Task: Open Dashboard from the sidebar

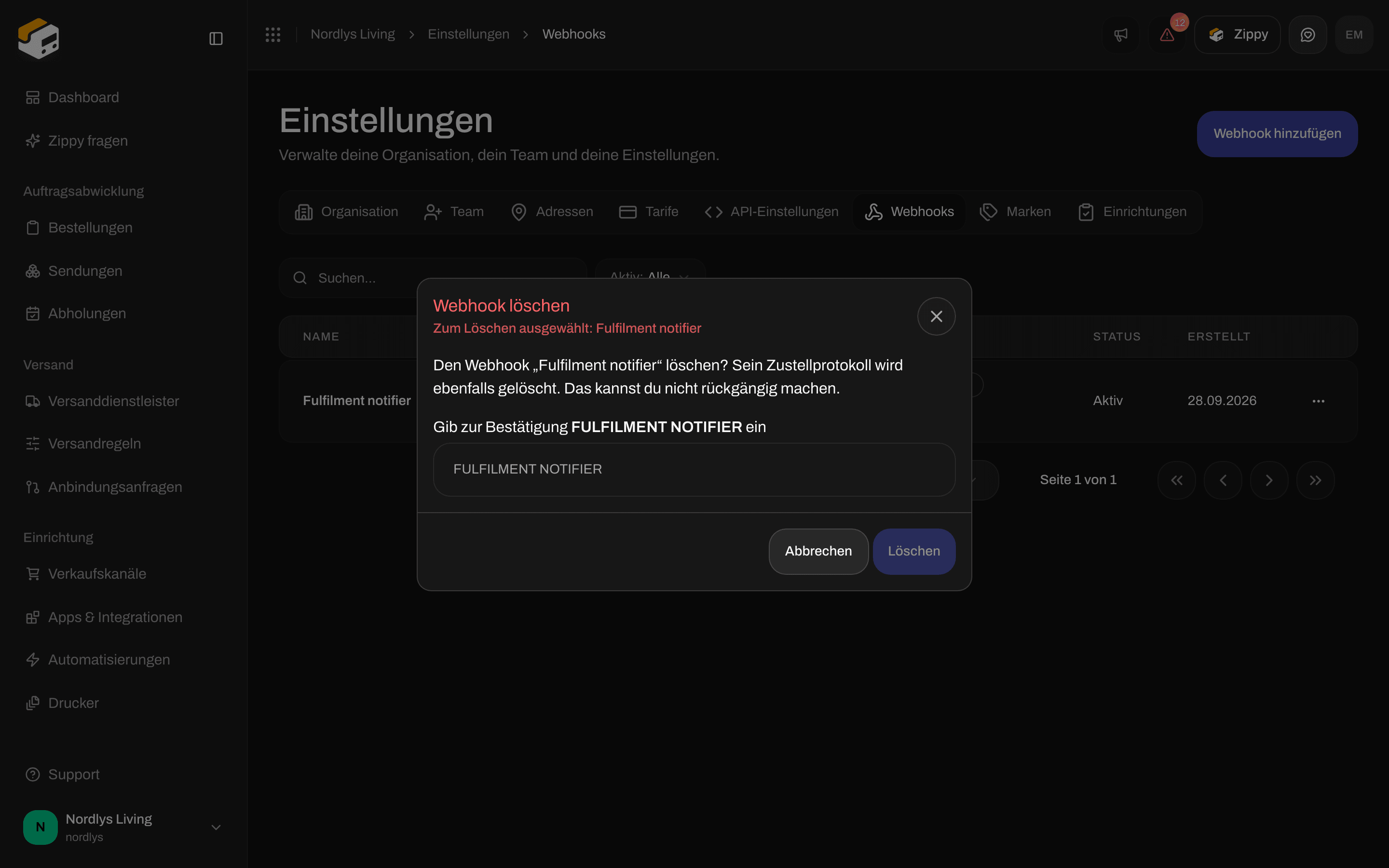Action: point(124,97)
